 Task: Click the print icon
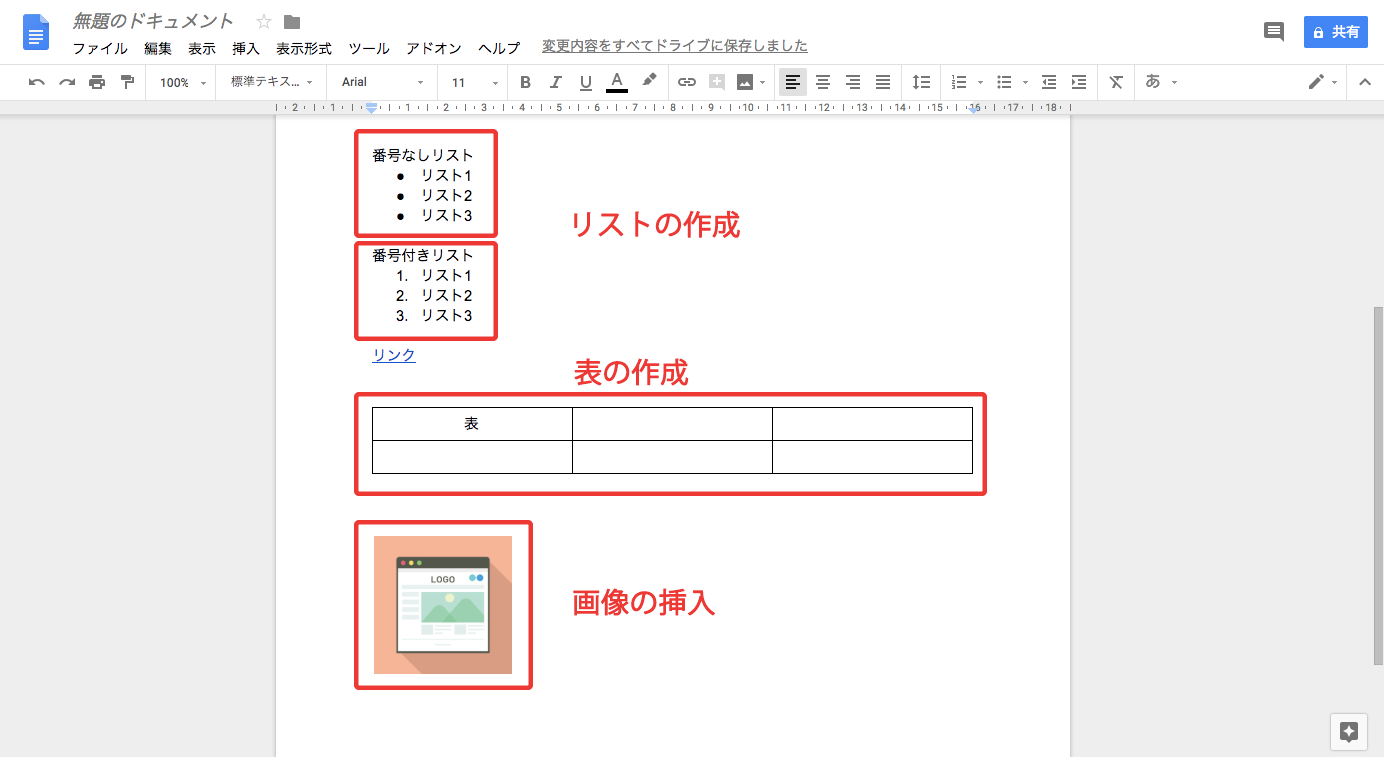click(x=97, y=82)
